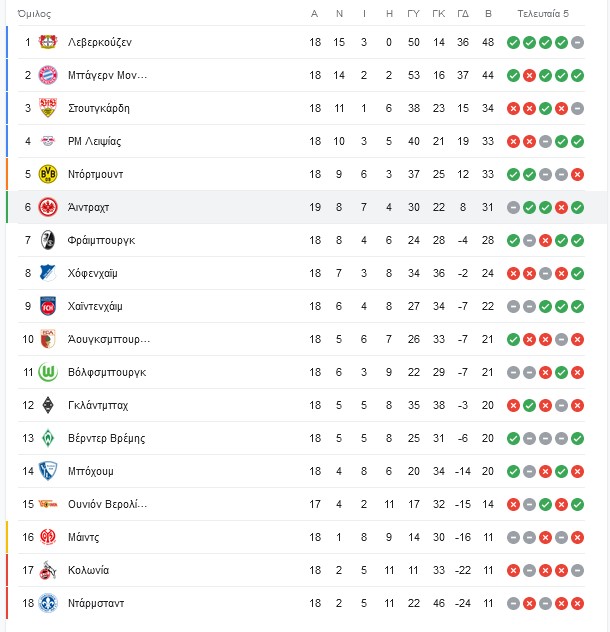Open the ΡΜ Λειψίας team link
This screenshot has height=632, width=610.
click(x=94, y=141)
